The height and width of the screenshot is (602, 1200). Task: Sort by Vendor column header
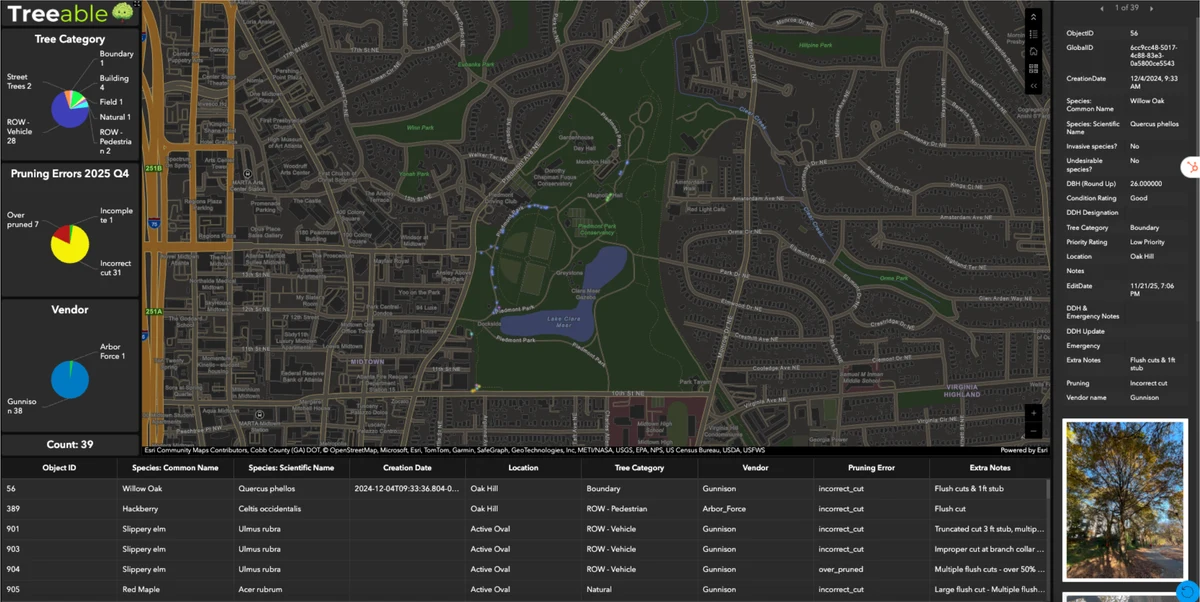pos(755,467)
